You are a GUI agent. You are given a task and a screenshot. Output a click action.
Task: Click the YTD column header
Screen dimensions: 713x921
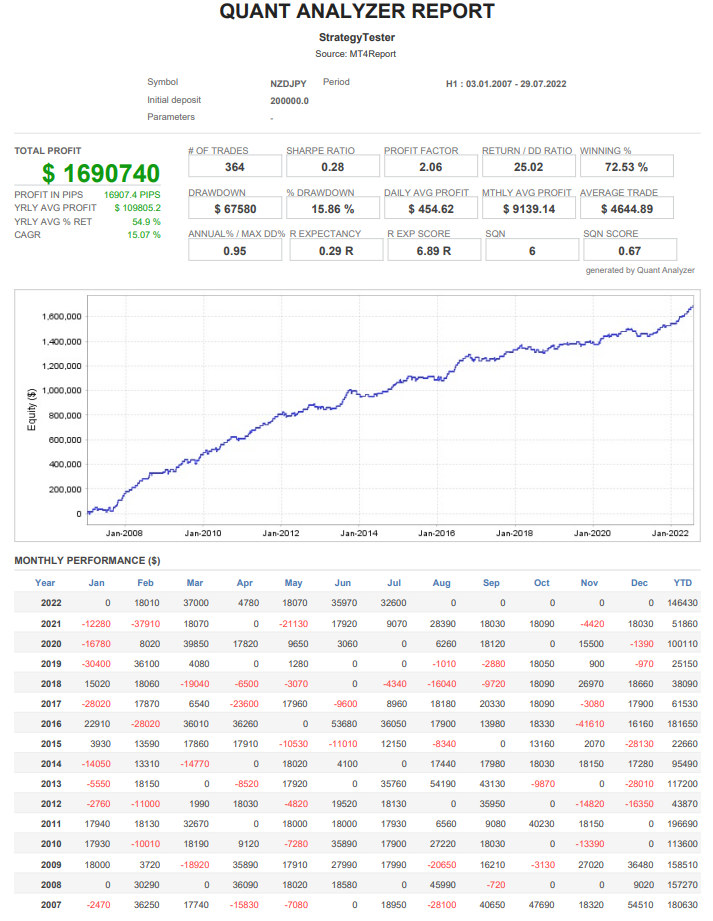pos(683,583)
